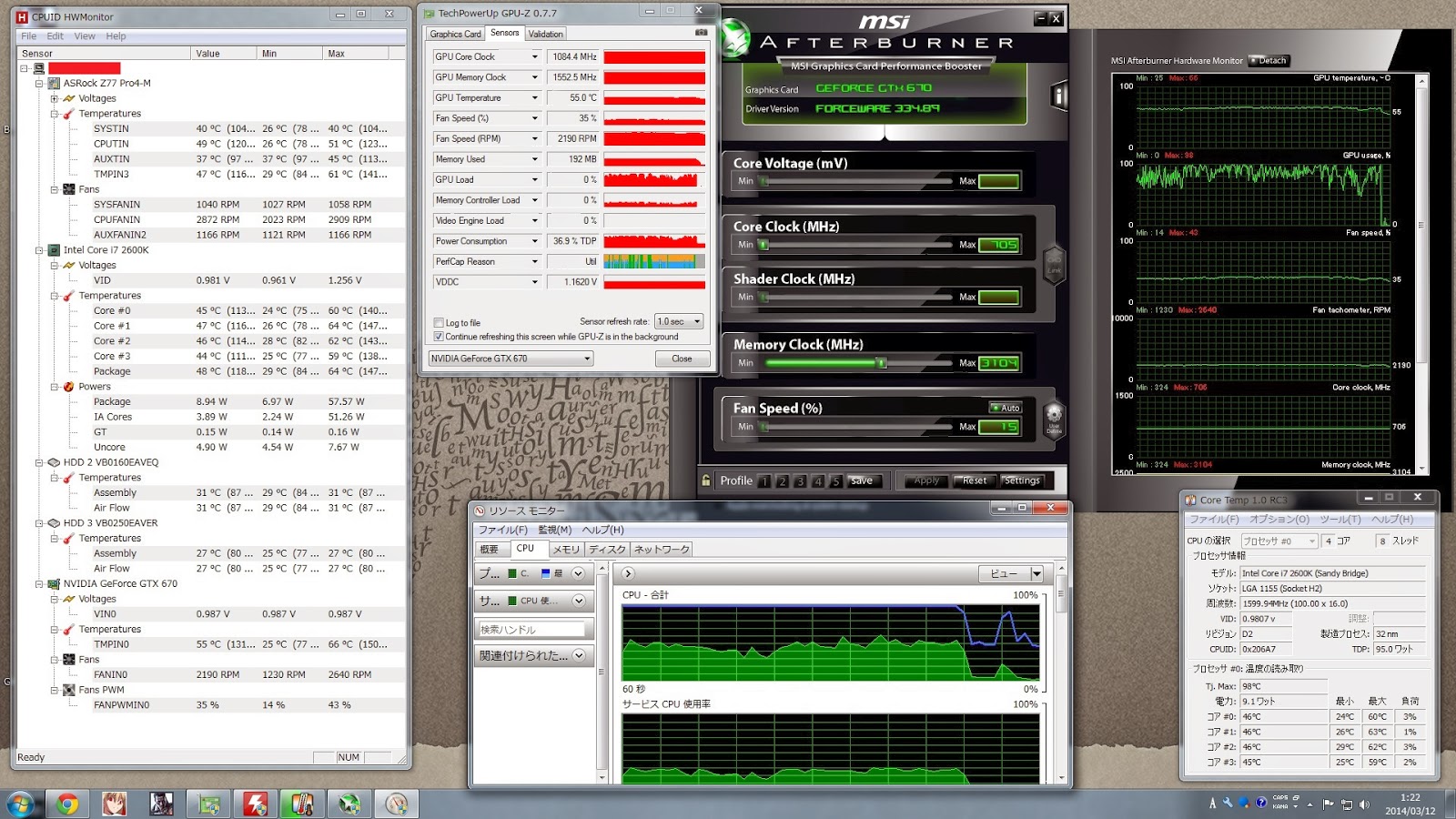The height and width of the screenshot is (819, 1456).
Task: Open Core Temp オプション menu
Action: coord(1279,519)
